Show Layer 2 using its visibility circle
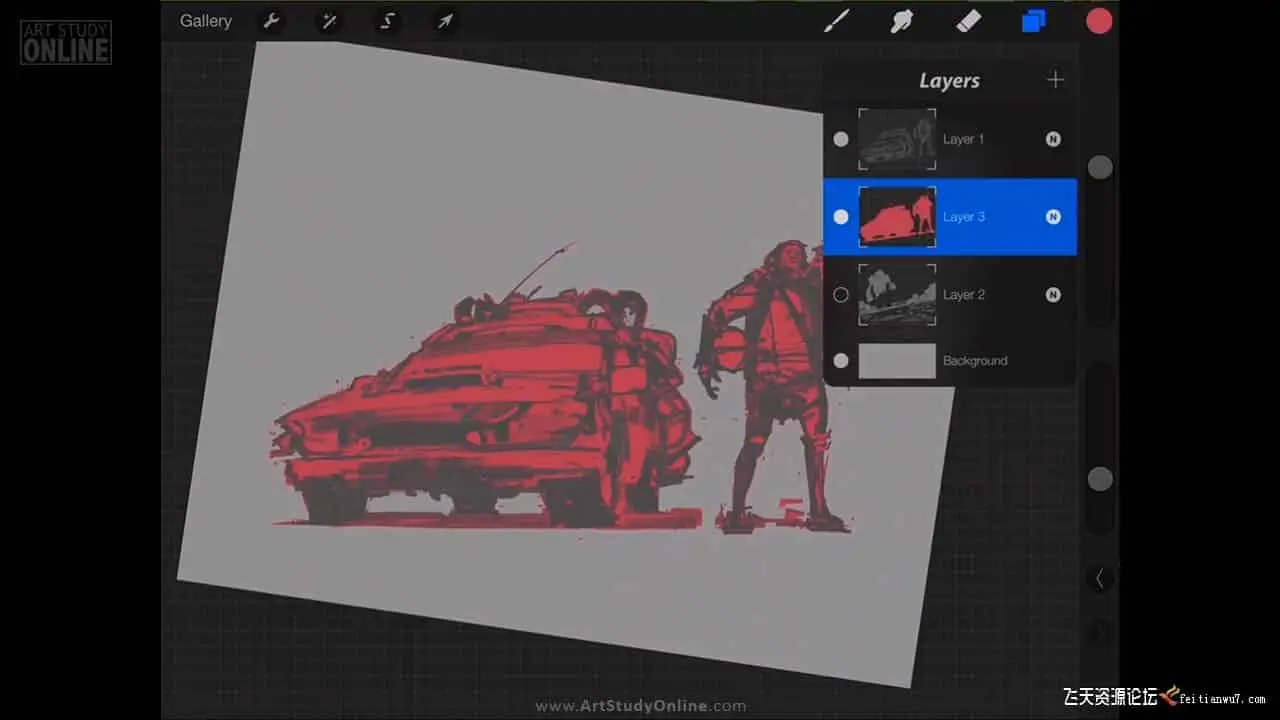Image resolution: width=1280 pixels, height=720 pixels. (x=841, y=295)
